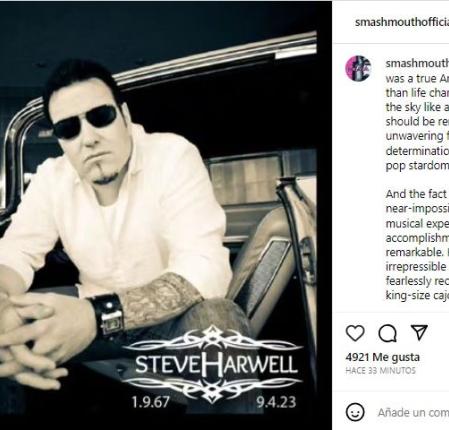Open the comment bubble icon
The height and width of the screenshot is (430, 449).
pyautogui.click(x=387, y=333)
